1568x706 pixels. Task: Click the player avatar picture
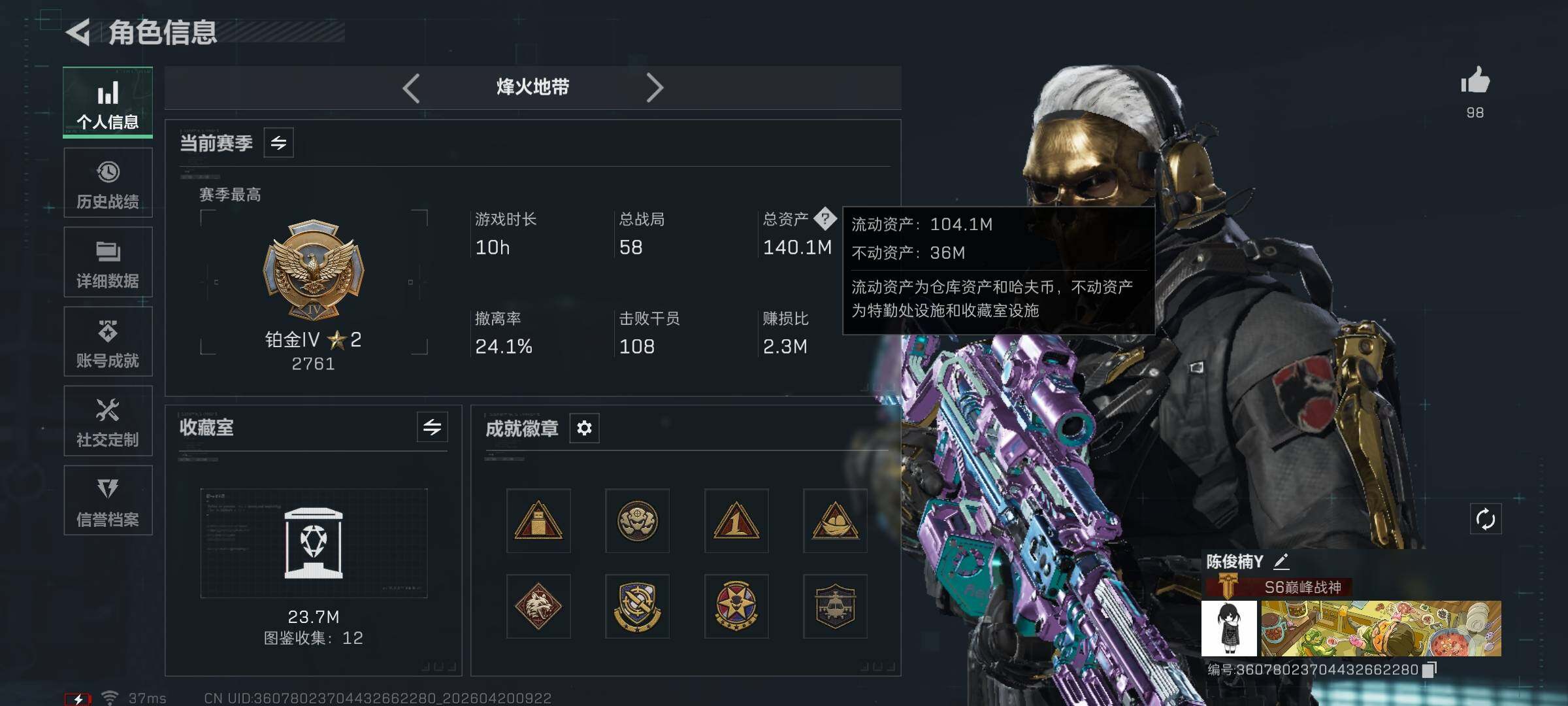coord(1229,628)
